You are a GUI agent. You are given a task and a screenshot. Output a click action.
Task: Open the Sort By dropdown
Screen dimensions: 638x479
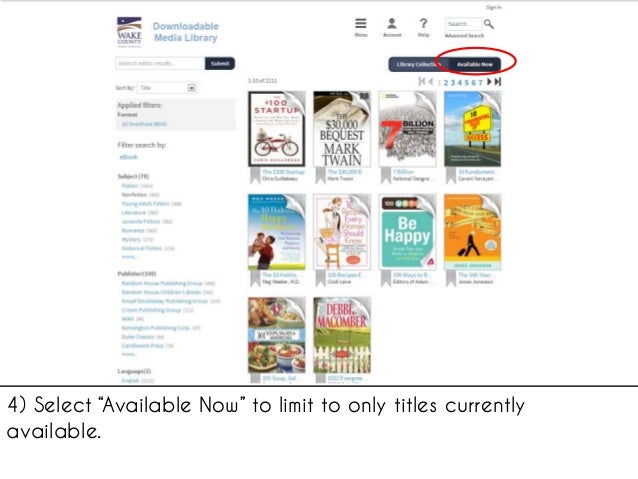click(x=167, y=88)
